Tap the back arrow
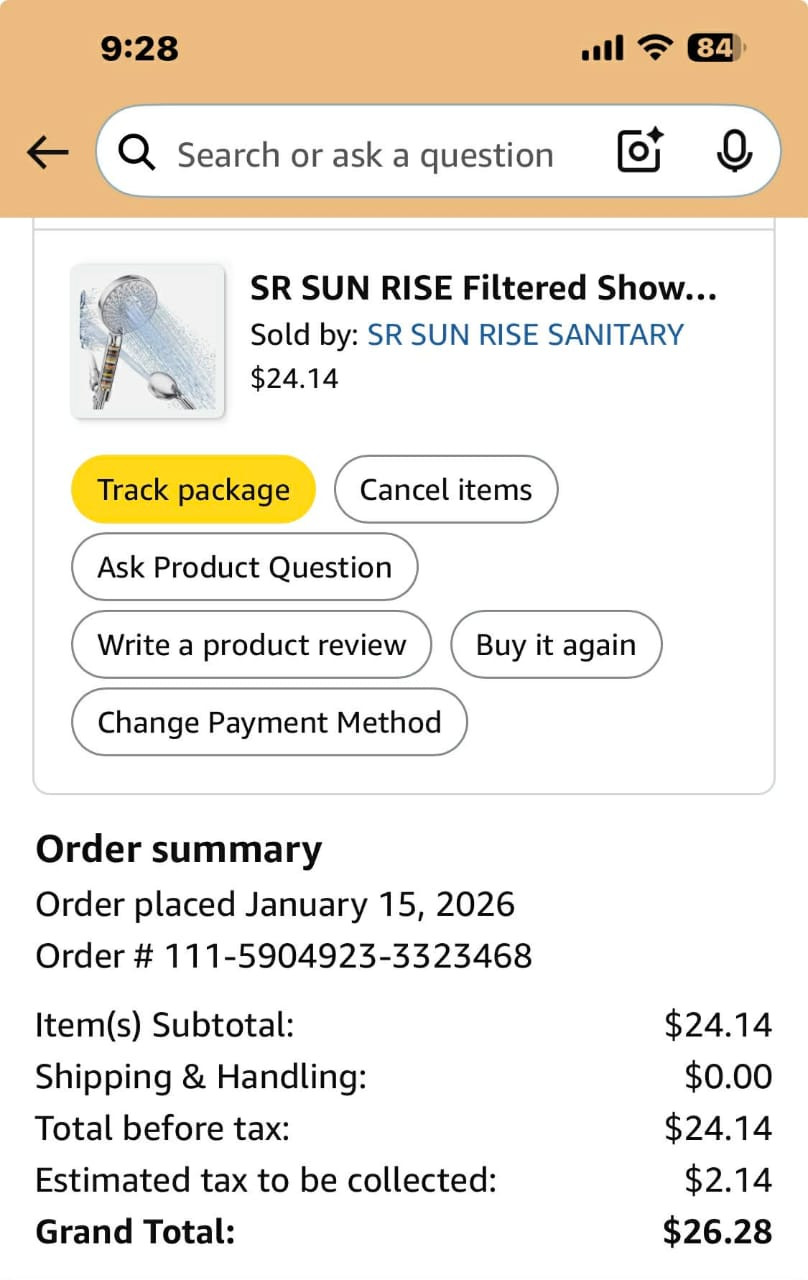Viewport: 808px width, 1280px height. click(47, 153)
